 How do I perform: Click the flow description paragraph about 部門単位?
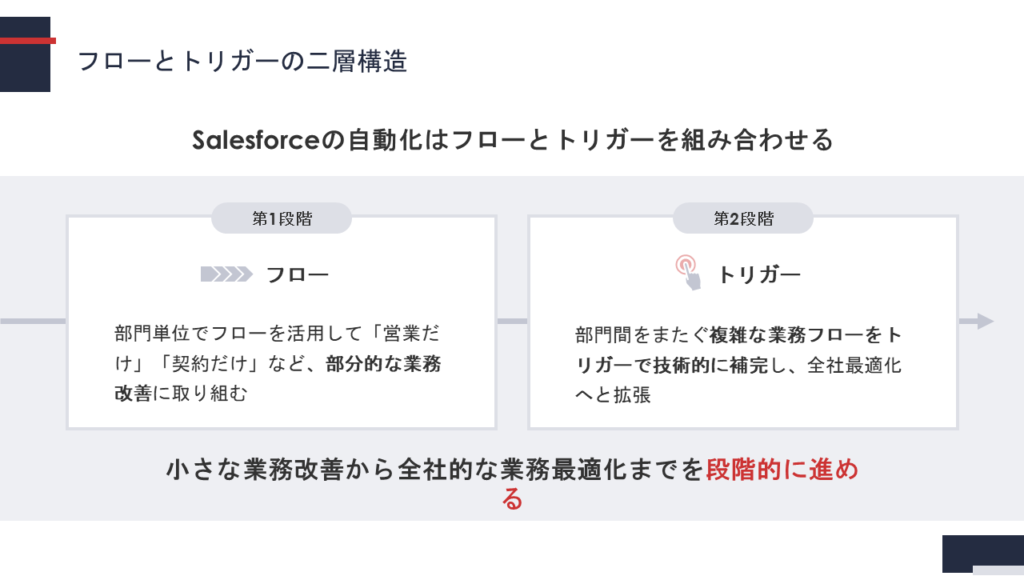pyautogui.click(x=278, y=363)
